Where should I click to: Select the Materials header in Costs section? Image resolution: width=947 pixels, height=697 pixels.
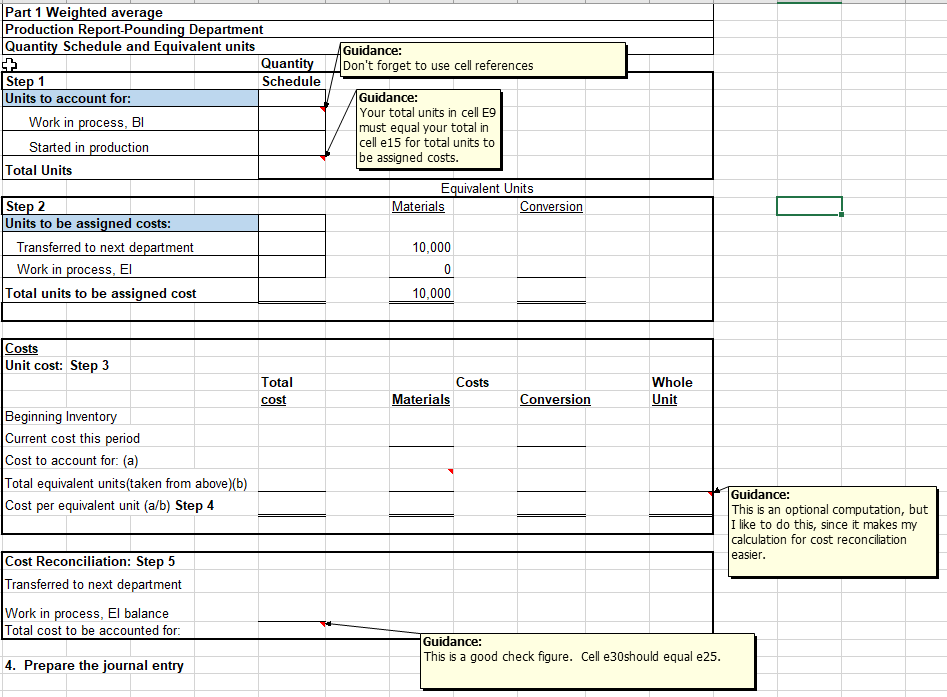(x=421, y=399)
